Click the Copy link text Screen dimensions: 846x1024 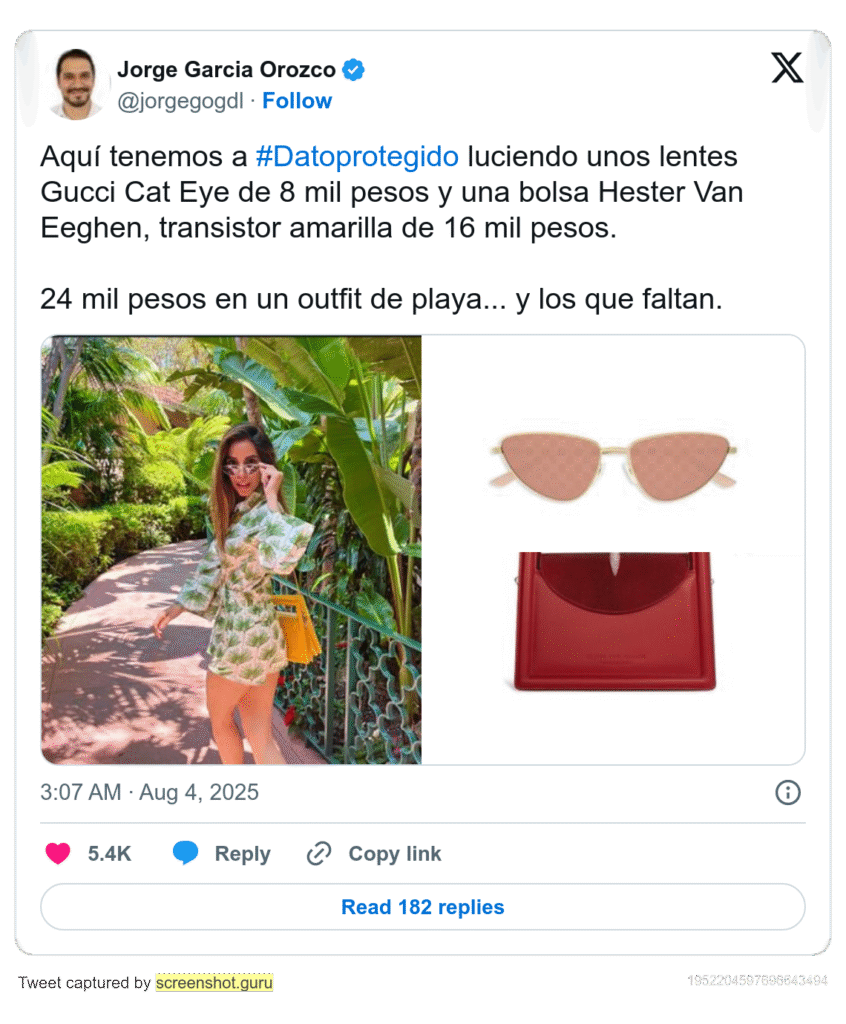[x=395, y=854]
